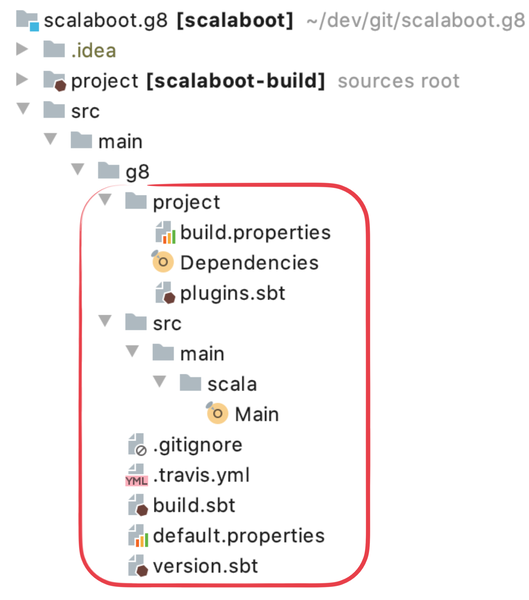The height and width of the screenshot is (600, 529).
Task: Expand the project [scalaboot-build] folder
Action: [x=22, y=79]
